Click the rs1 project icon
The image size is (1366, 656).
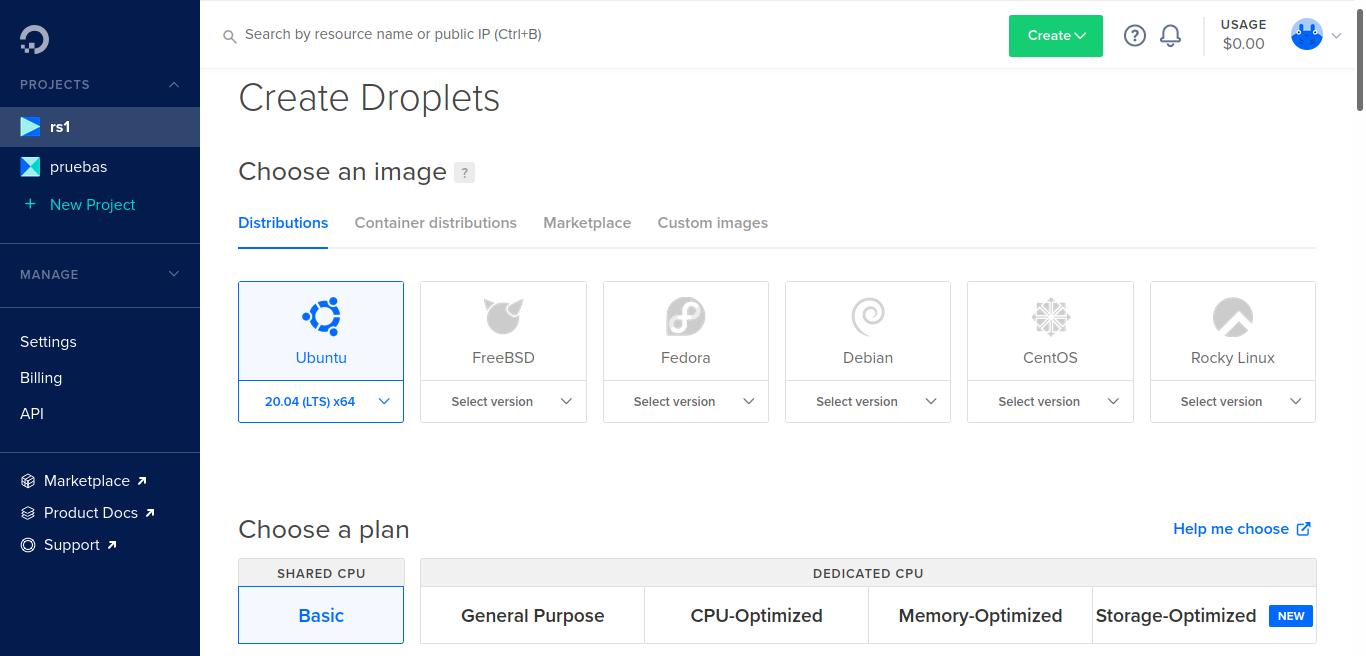point(30,127)
